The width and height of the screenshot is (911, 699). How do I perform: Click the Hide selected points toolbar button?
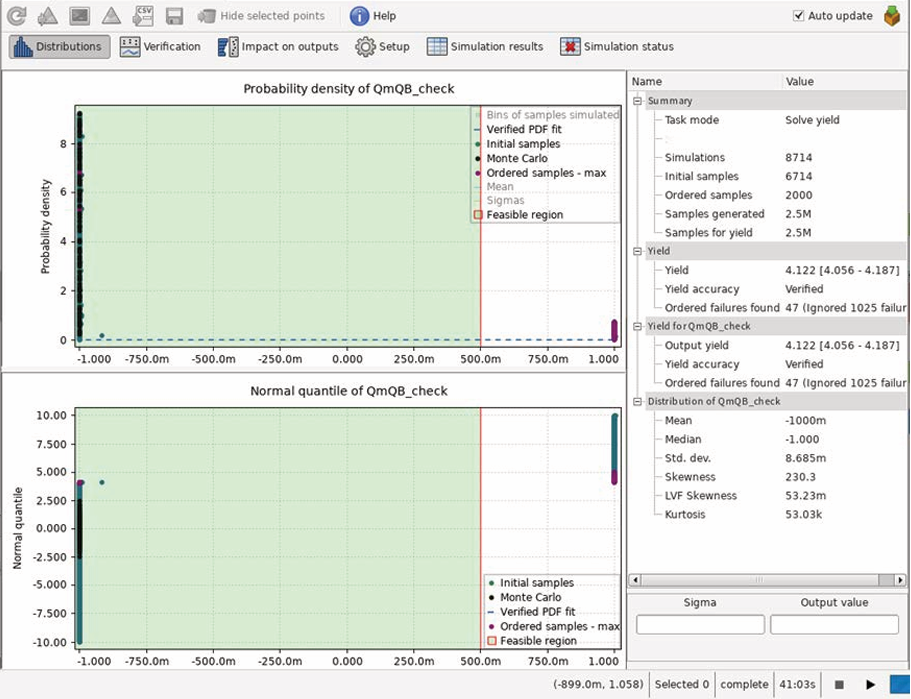click(x=261, y=16)
